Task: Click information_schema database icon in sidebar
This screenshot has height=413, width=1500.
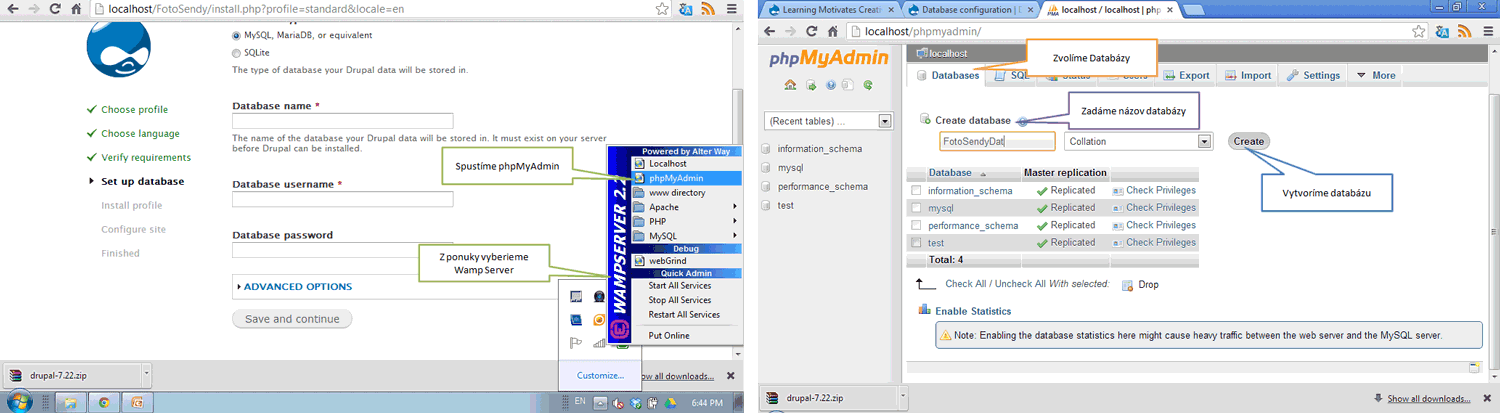Action: (x=766, y=149)
